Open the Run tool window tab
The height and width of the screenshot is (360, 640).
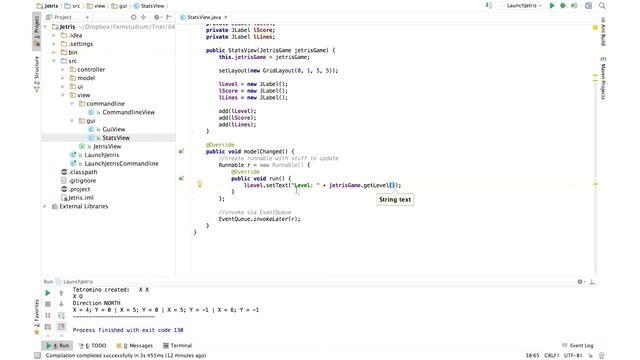tap(57, 346)
